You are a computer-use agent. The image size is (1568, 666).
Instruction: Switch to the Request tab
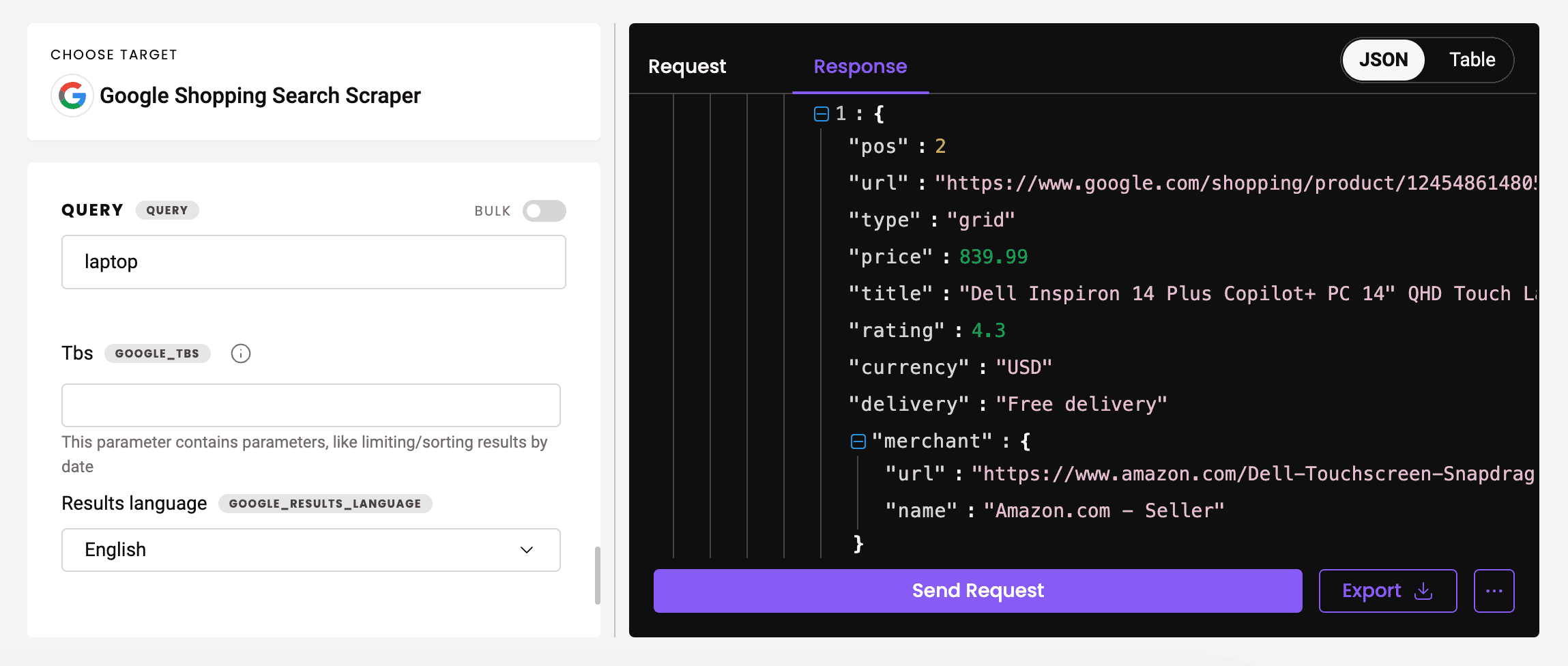pos(687,66)
